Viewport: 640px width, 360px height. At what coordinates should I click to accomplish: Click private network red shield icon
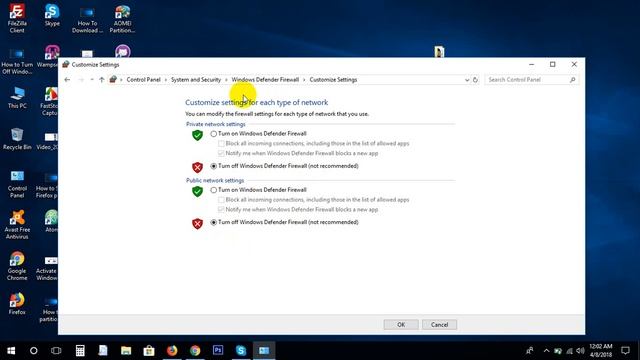198,167
